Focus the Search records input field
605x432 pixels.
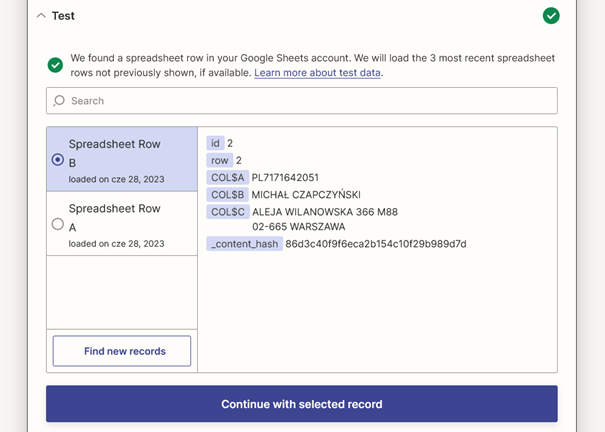302,101
